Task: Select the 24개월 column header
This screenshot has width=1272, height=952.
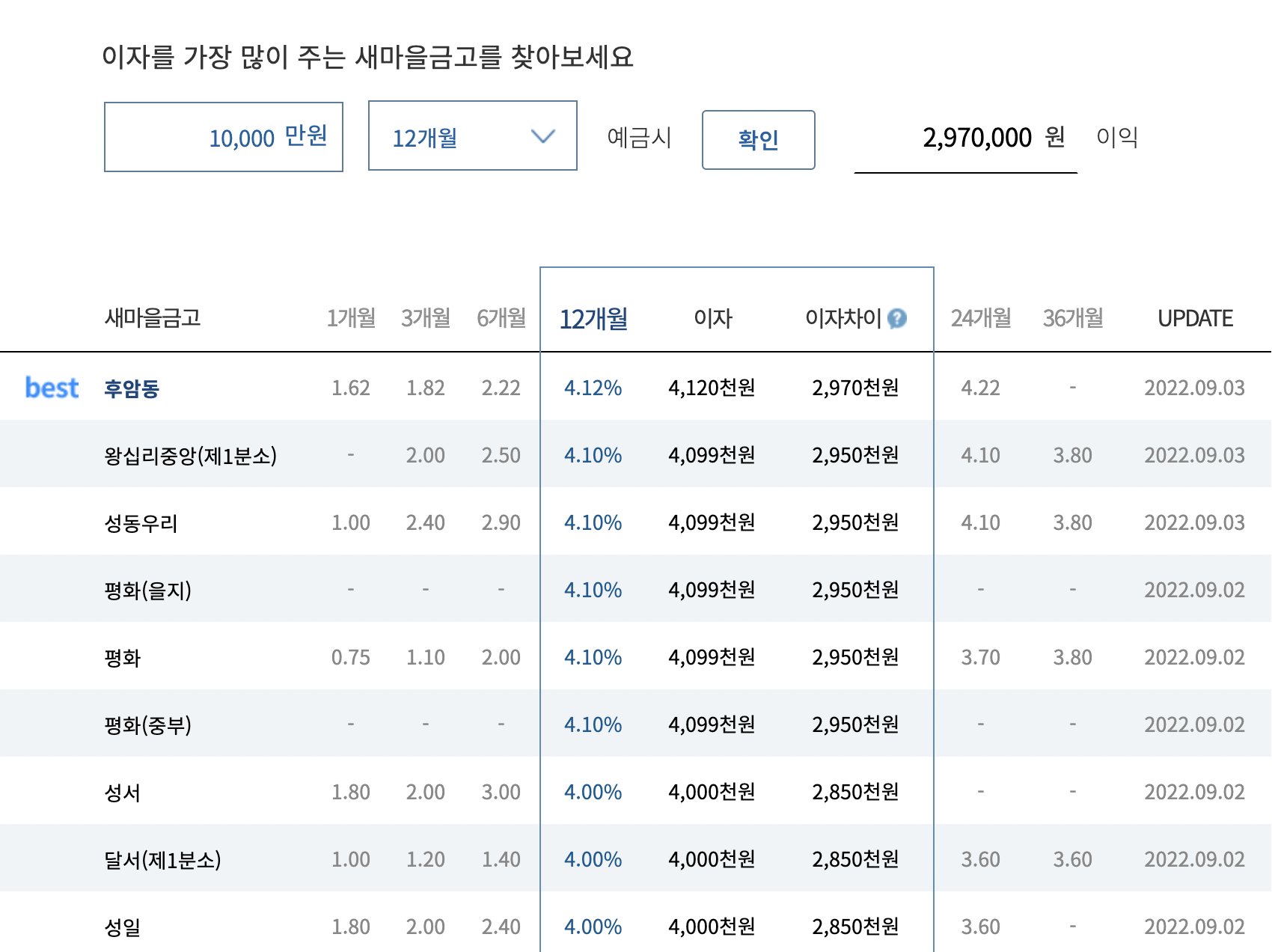Action: [981, 318]
